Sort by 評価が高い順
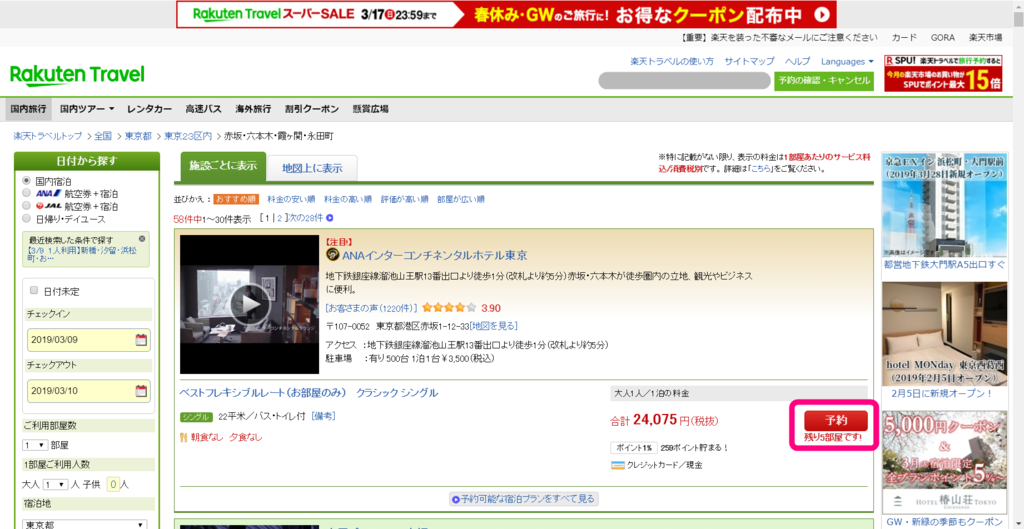Screen dimensions: 1024x529 click(x=405, y=199)
